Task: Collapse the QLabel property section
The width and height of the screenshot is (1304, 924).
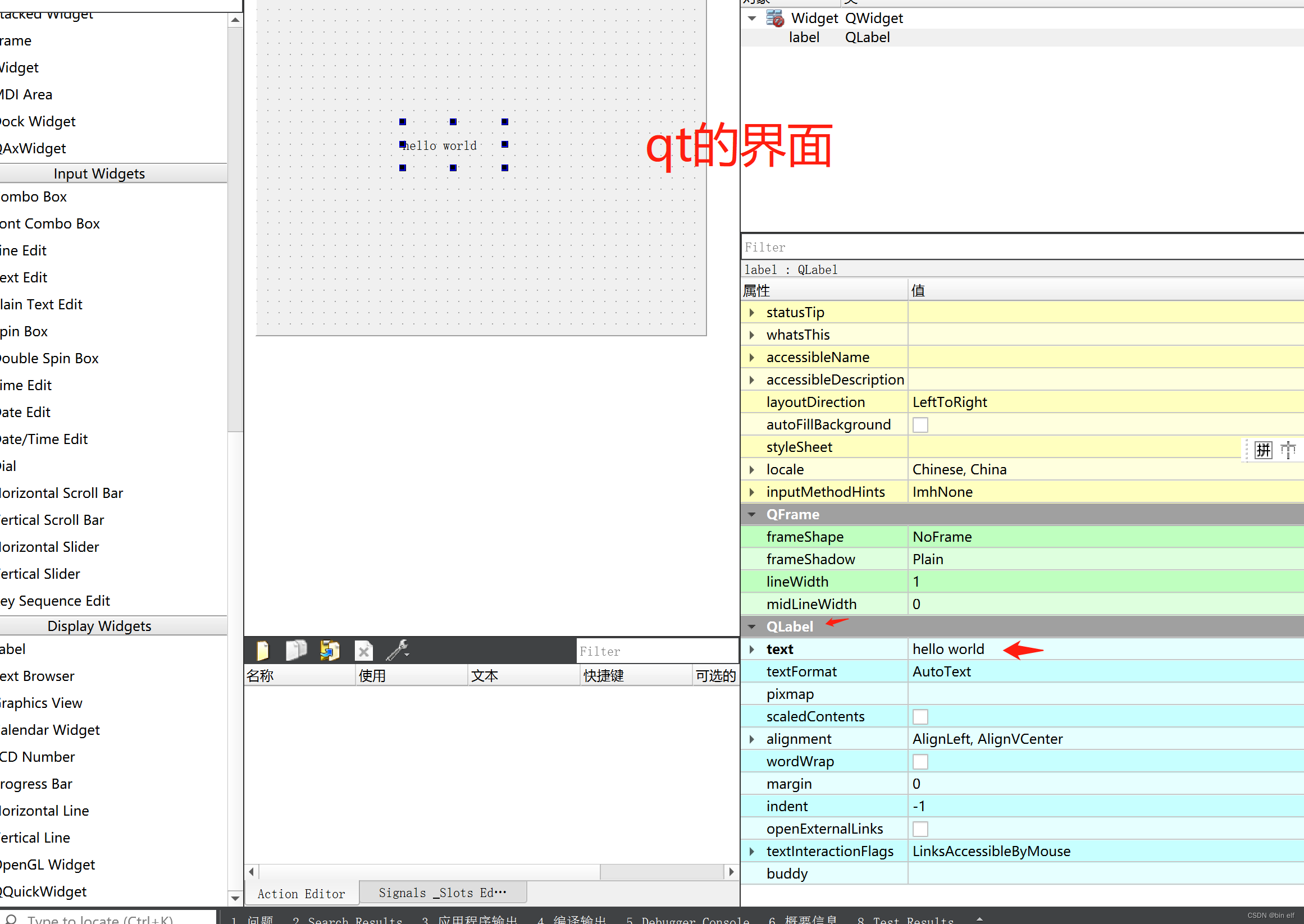Action: (x=752, y=626)
